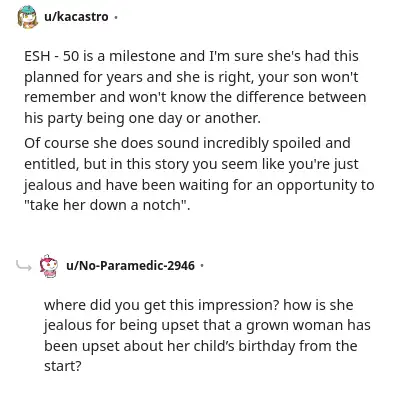Screen dimensions: 400x402
Task: Click the line "been upset about her child's birthday from the"
Action: [x=201, y=346]
